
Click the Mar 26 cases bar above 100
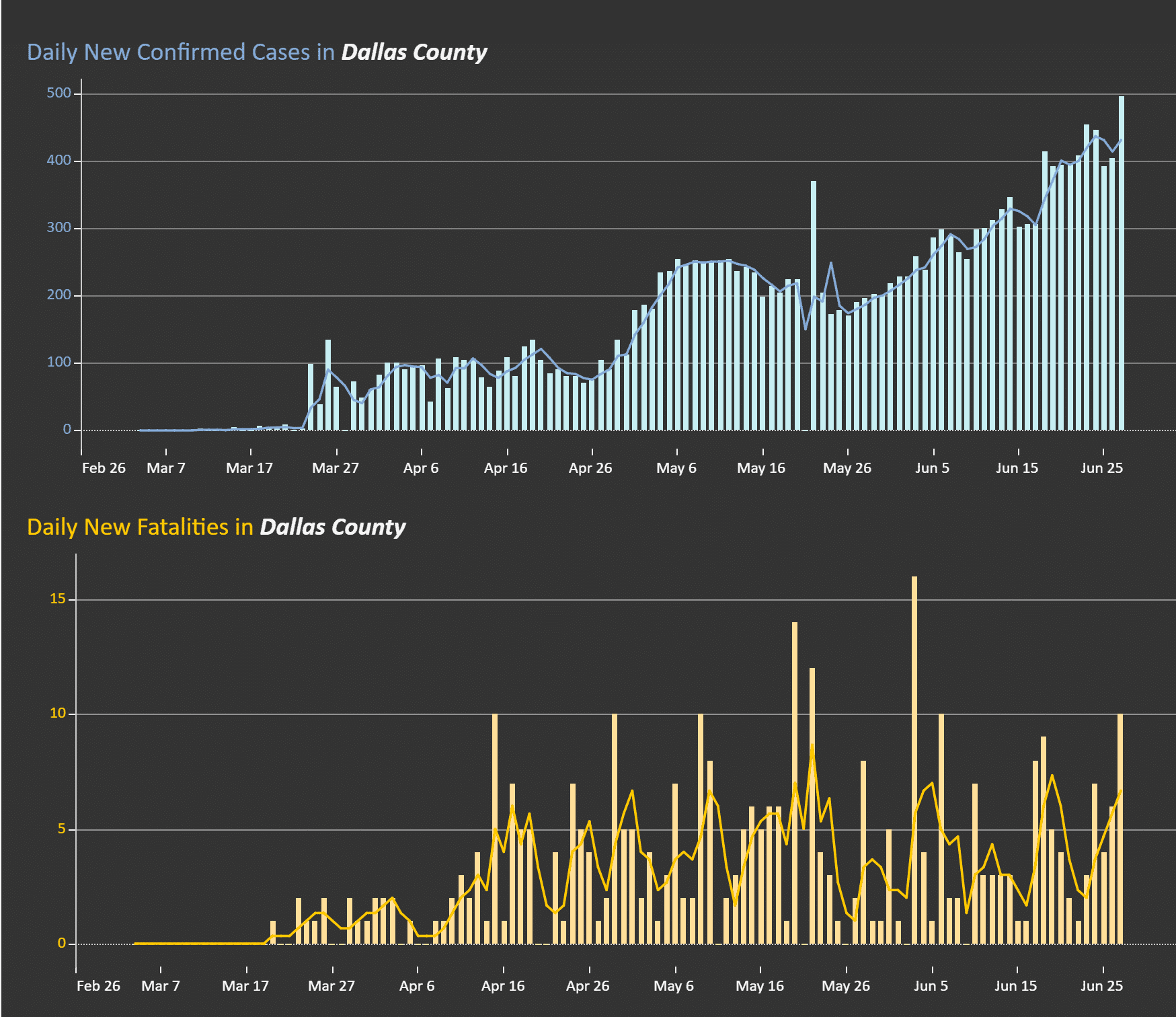328,385
